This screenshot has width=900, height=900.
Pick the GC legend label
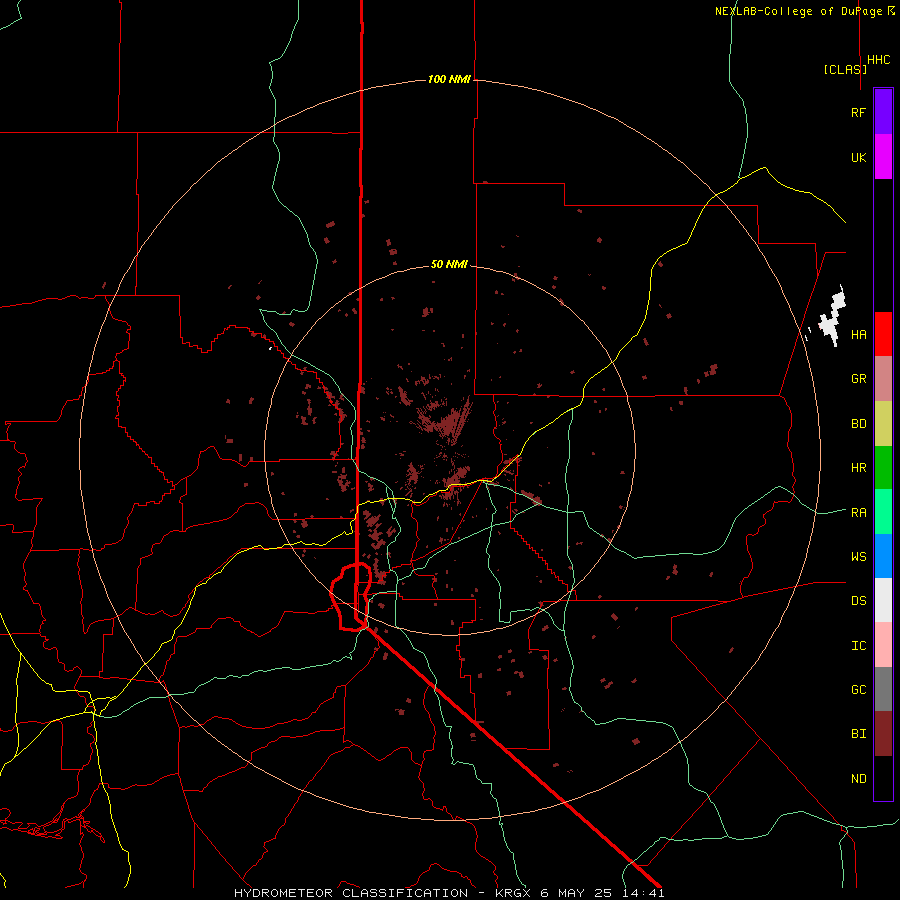858,690
